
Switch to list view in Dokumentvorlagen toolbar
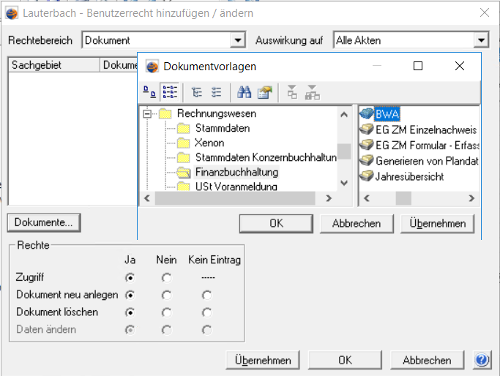(x=170, y=92)
